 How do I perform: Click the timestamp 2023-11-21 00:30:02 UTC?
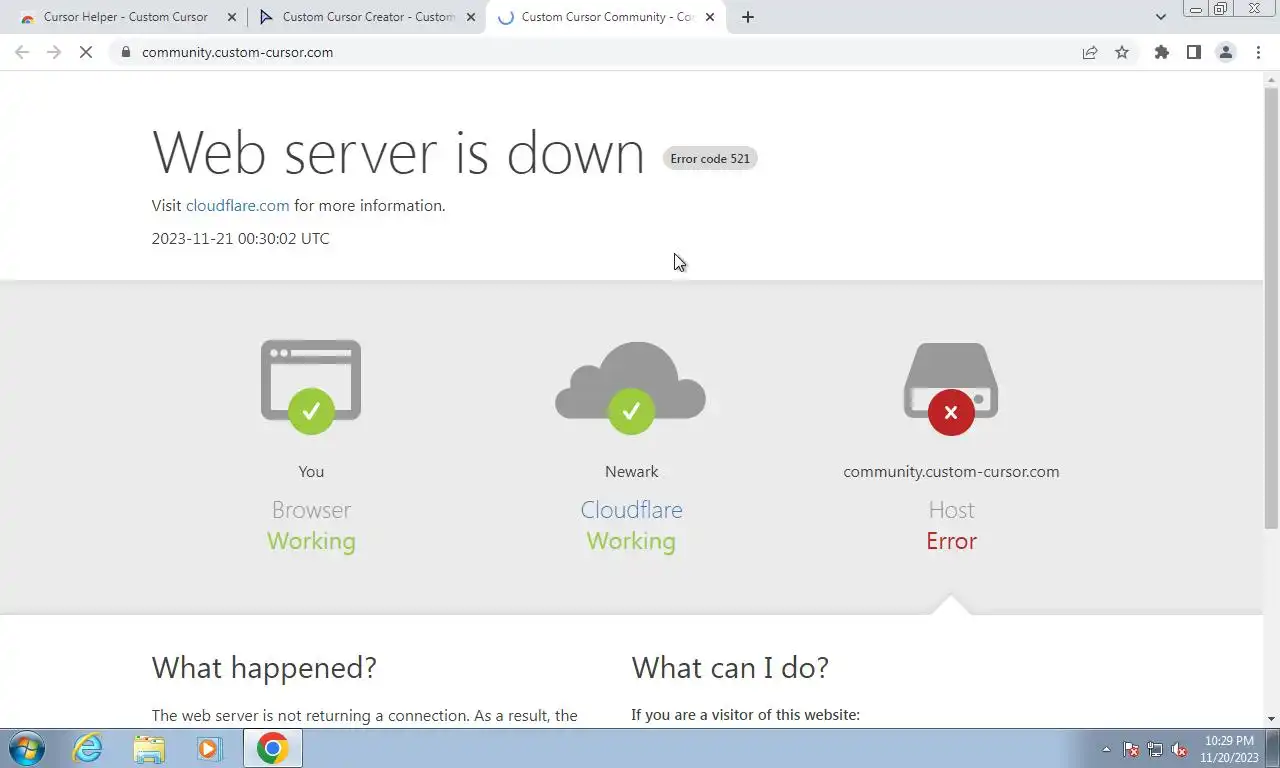(x=240, y=238)
